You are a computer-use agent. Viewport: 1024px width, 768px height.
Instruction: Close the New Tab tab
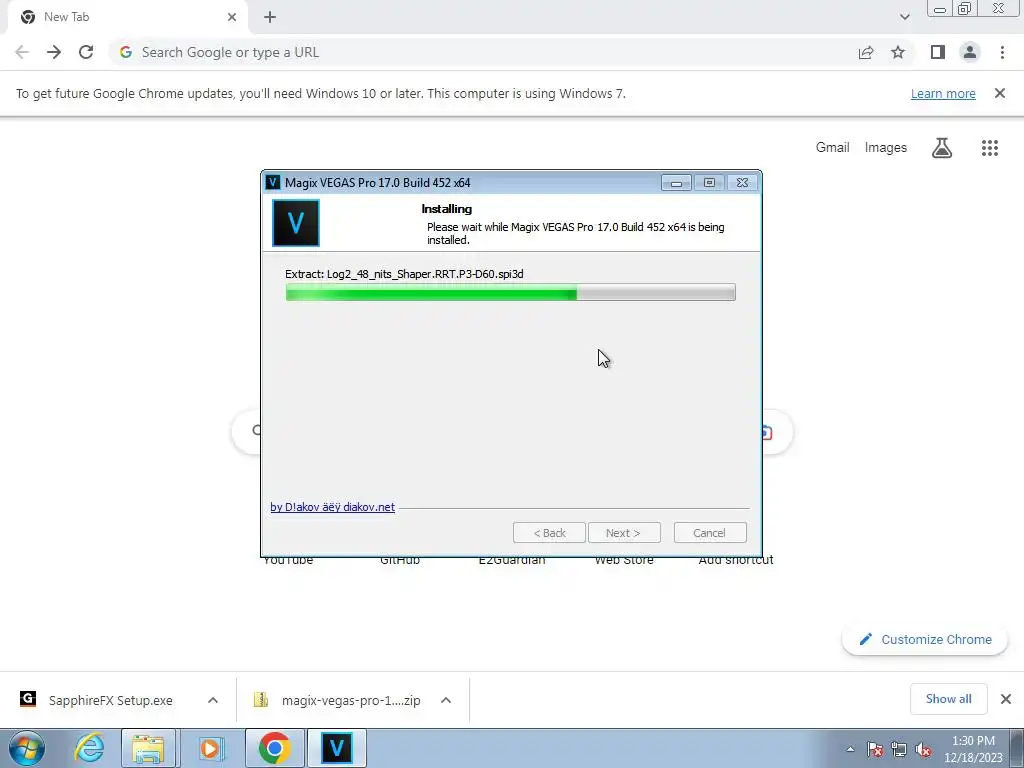232,17
